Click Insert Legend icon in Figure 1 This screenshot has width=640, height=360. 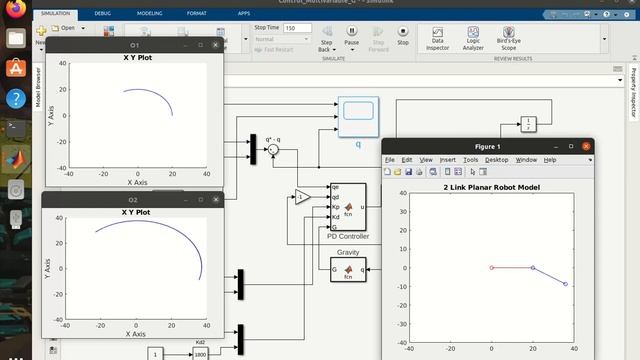coord(458,172)
